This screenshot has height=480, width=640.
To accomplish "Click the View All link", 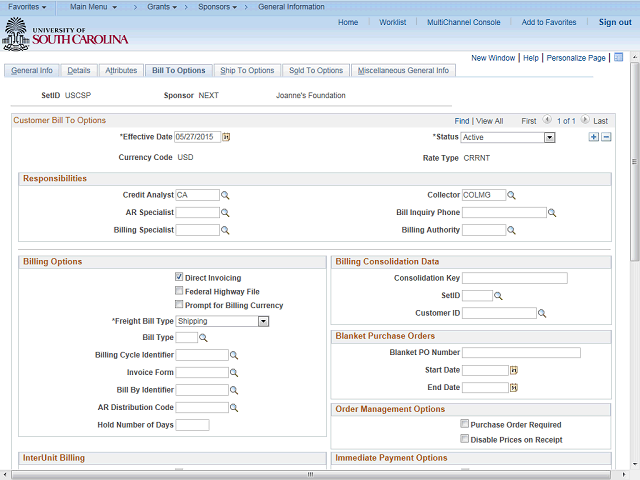I will point(489,121).
